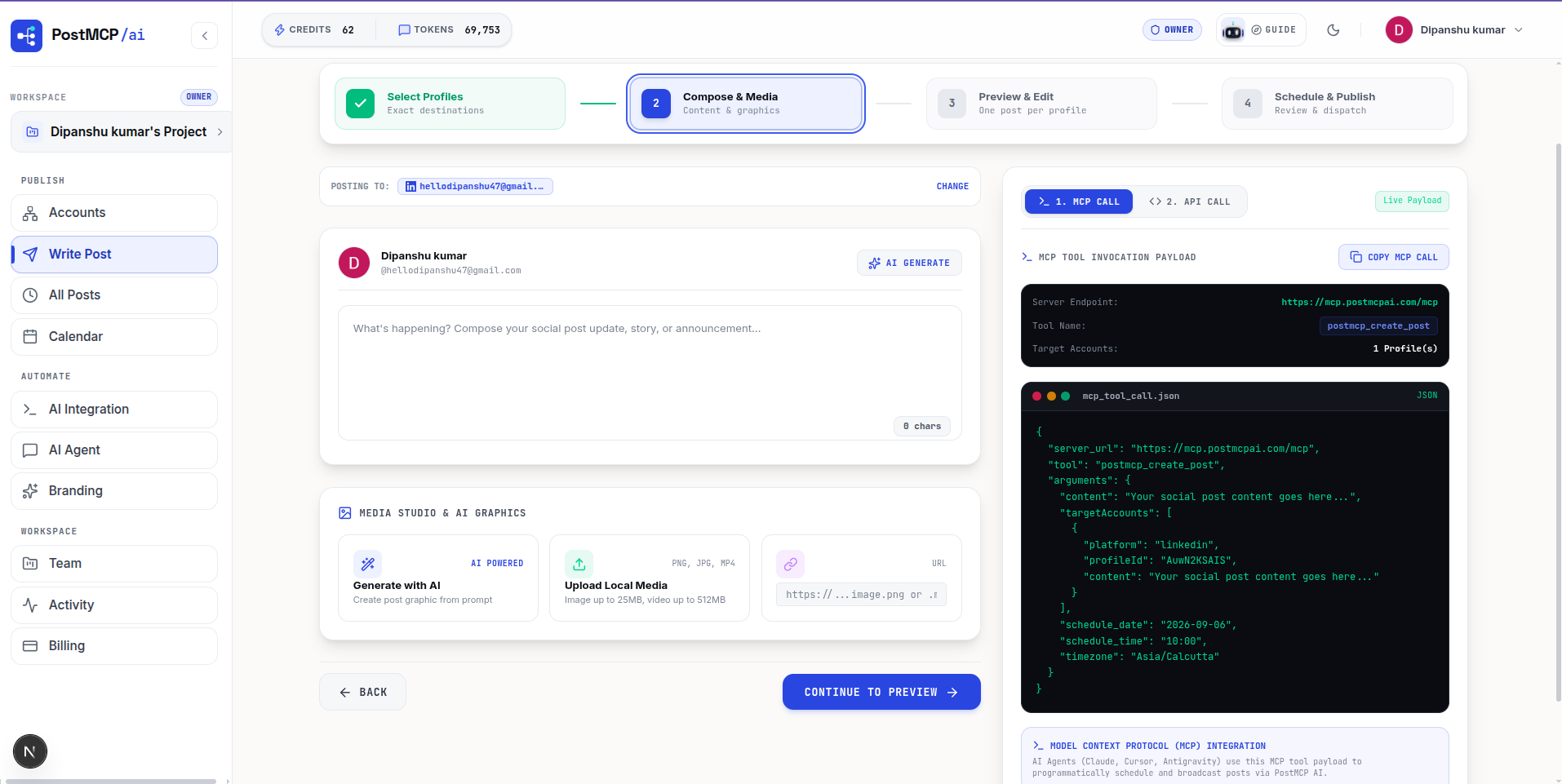Click CONTINUE TO PREVIEW button
The image size is (1562, 784).
point(881,693)
